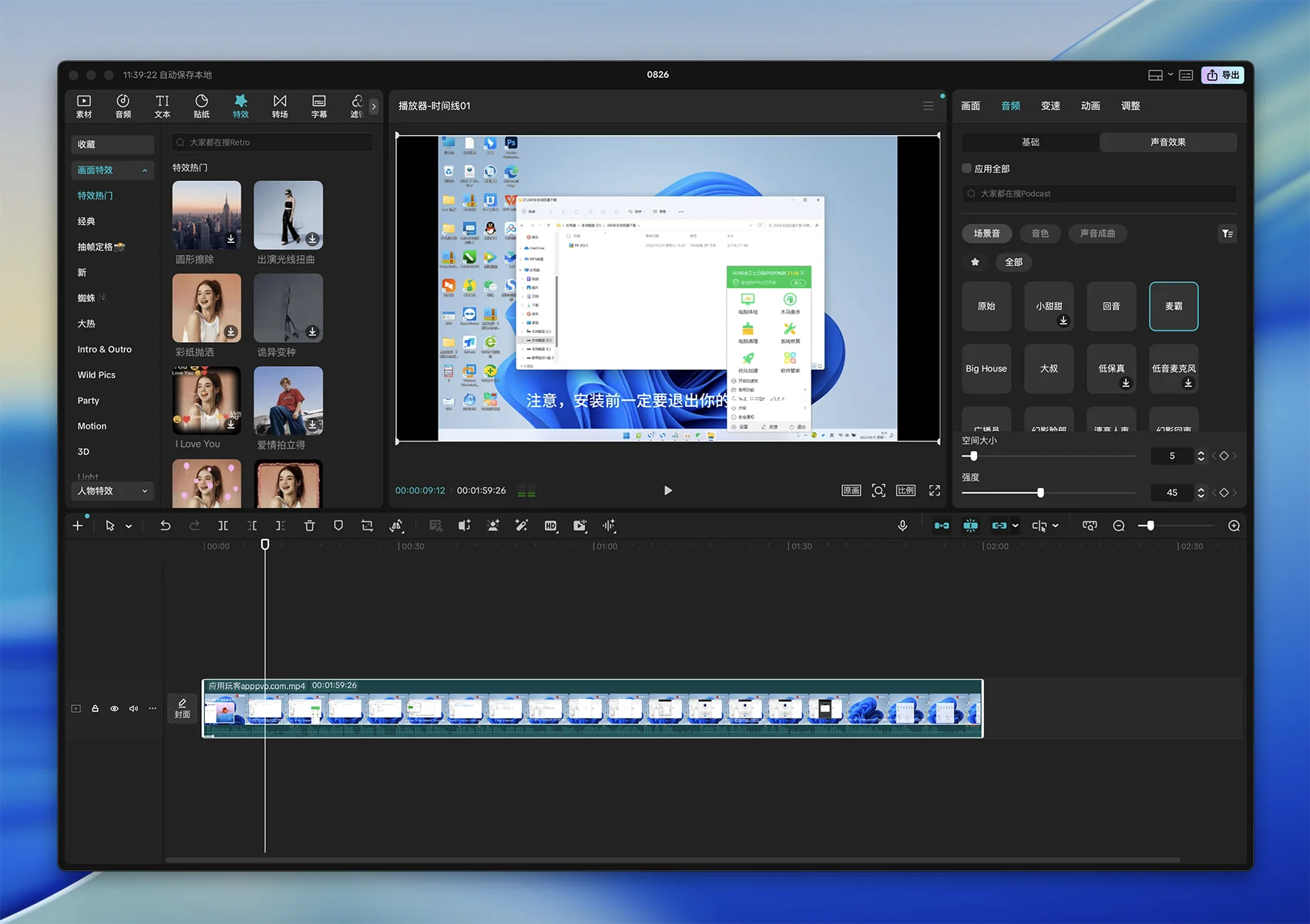Toggle the 空间大小 keyframe diamond

pos(1224,455)
